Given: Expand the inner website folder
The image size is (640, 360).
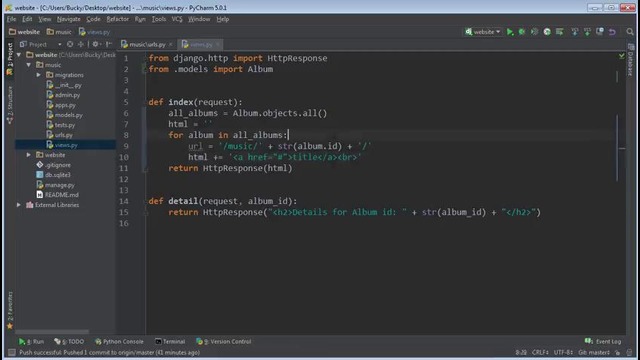Looking at the screenshot, I should [29, 155].
